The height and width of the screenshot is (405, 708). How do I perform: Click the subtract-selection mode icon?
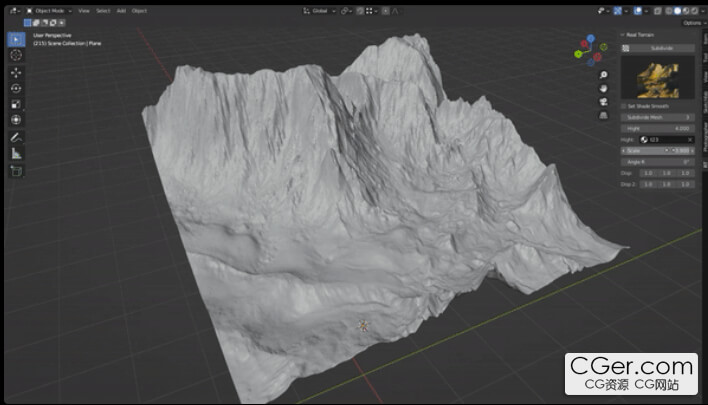pyautogui.click(x=45, y=23)
